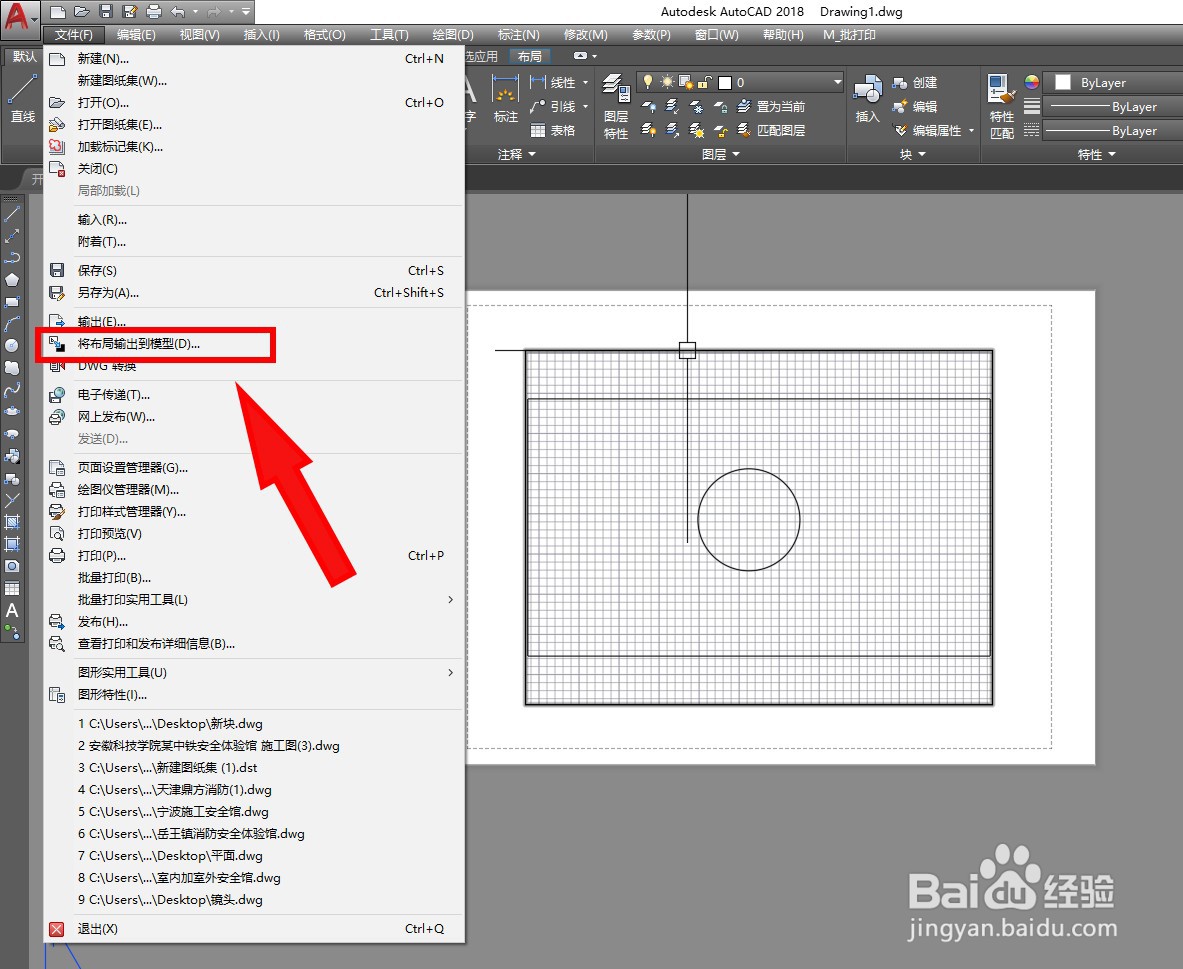Click the Make Current layer icon
This screenshot has height=969, width=1183.
pyautogui.click(x=744, y=106)
